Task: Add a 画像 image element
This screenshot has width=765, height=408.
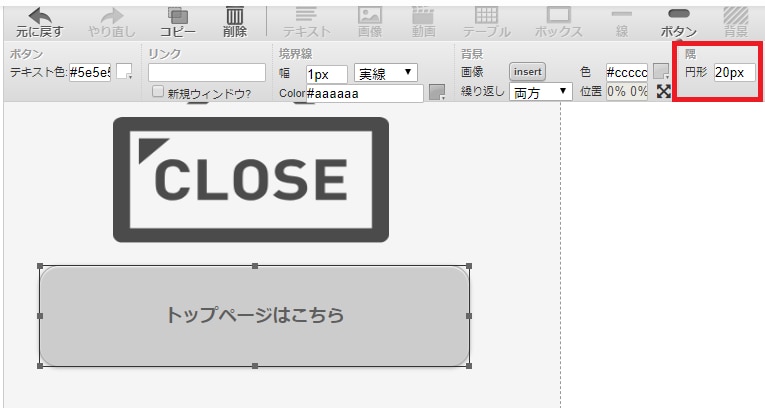Action: pos(370,23)
